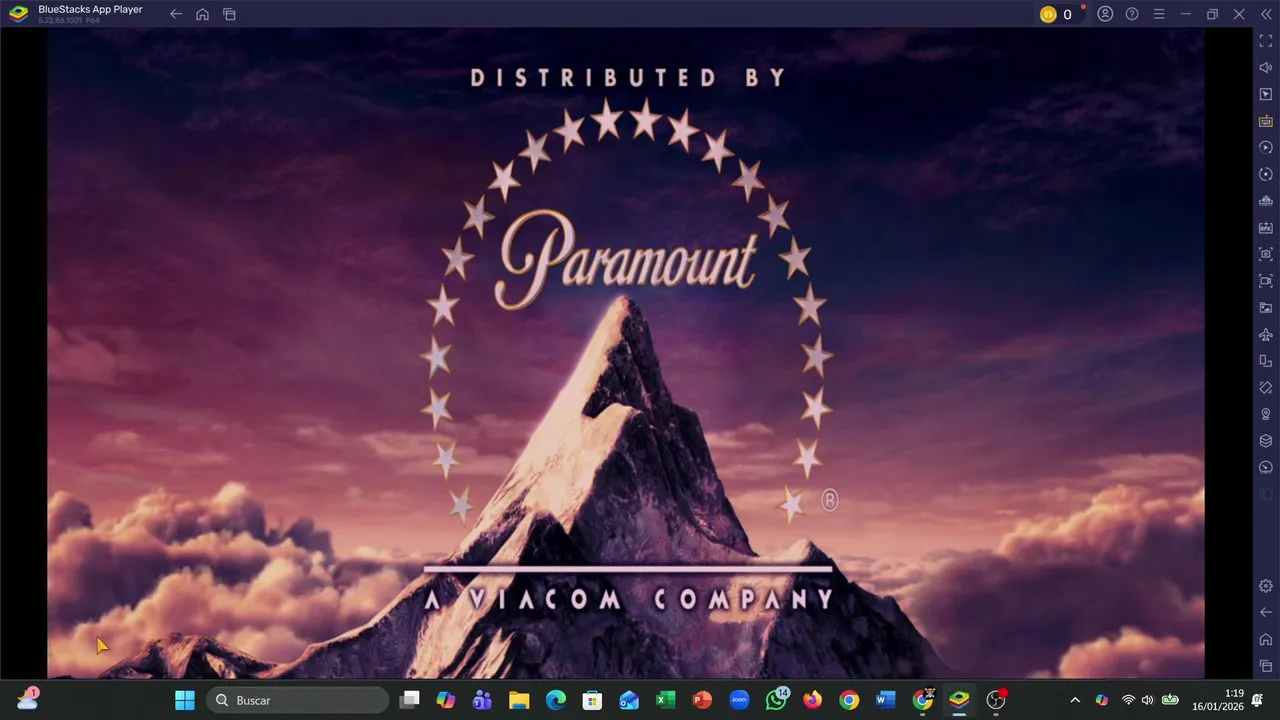Click the Android home icon in sidebar
1280x720 pixels.
click(x=1265, y=639)
